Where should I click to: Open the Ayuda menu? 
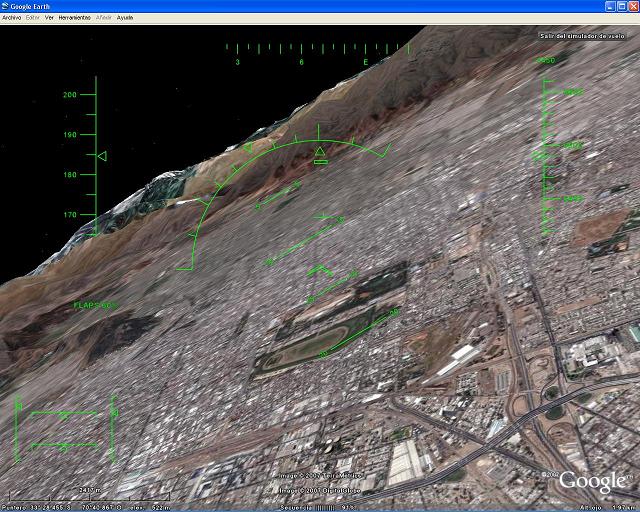point(125,18)
